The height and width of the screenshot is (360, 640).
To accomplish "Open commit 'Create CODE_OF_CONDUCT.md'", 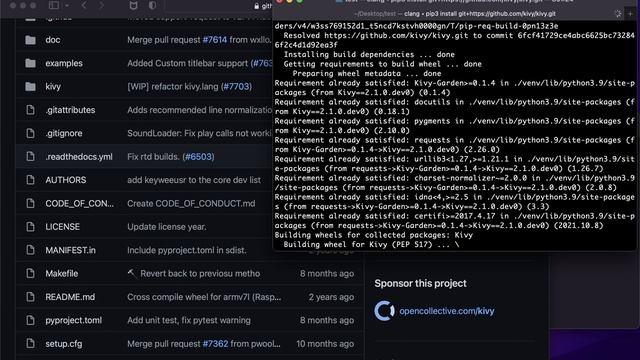I will [x=191, y=203].
